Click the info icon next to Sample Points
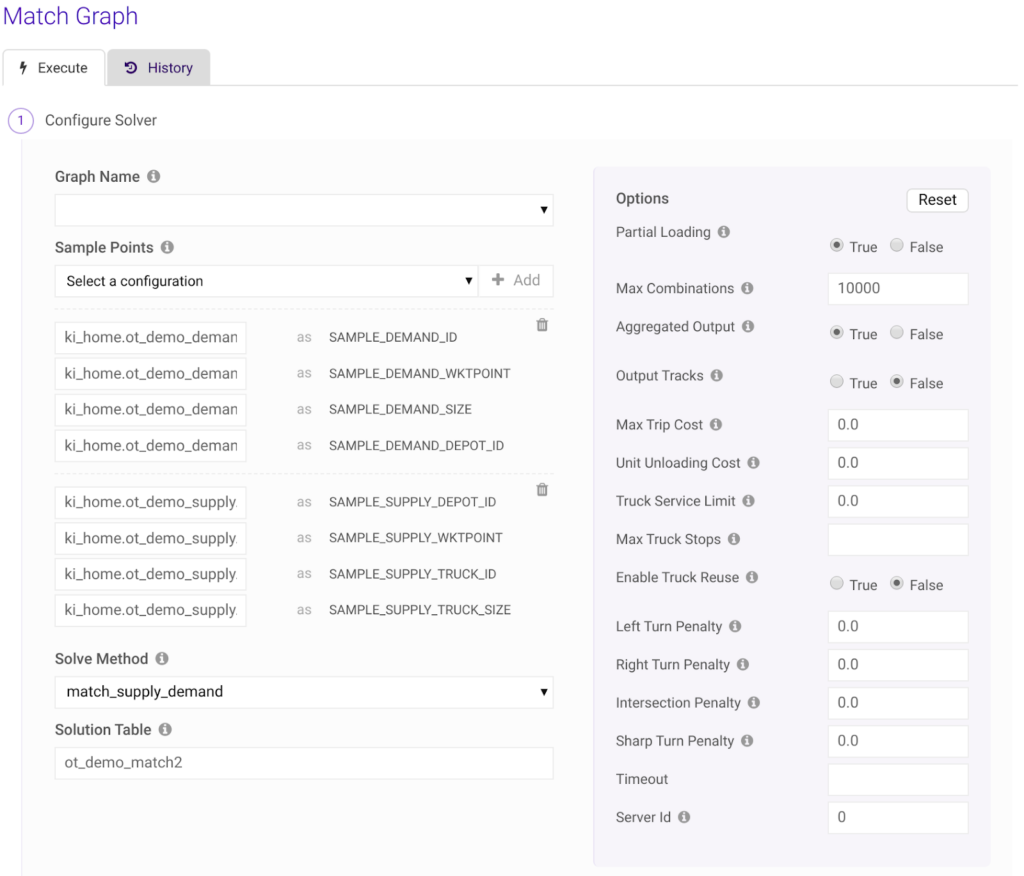The height and width of the screenshot is (876, 1024). click(x=167, y=247)
